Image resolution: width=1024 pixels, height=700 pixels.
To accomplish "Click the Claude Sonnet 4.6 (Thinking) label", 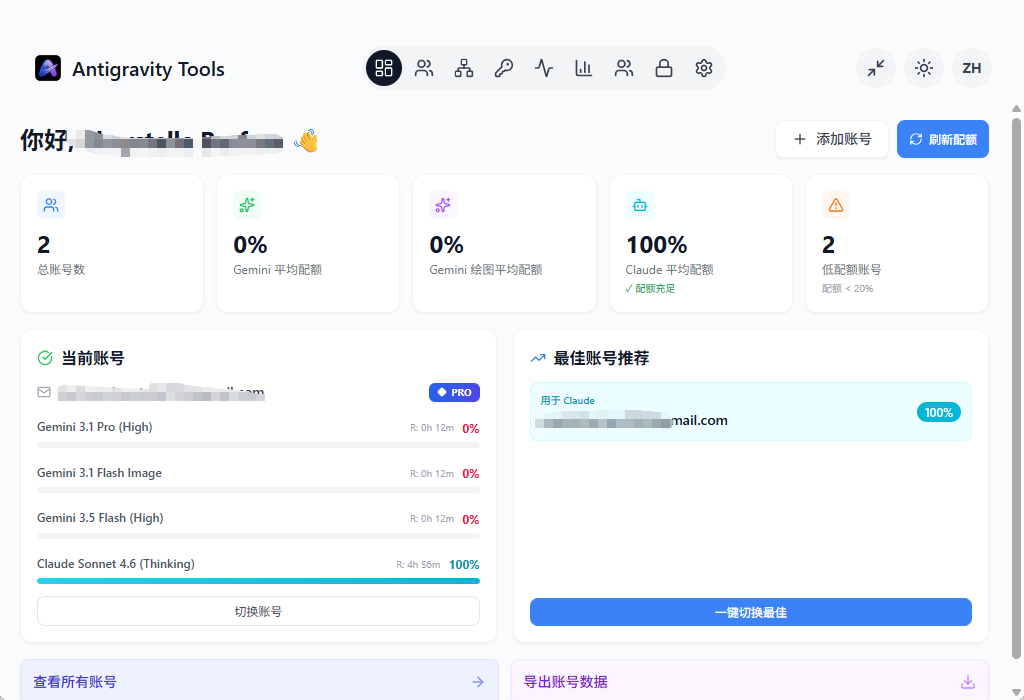I will pos(116,564).
